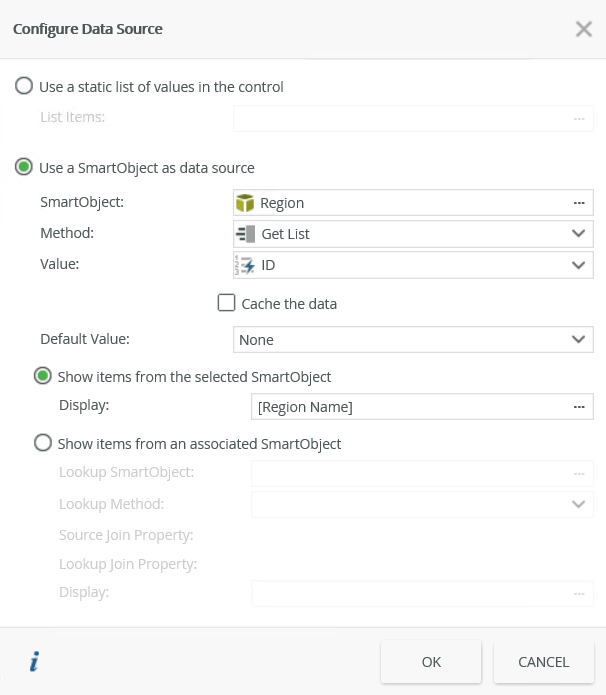Choose Show items from selected SmartObject
The width and height of the screenshot is (606, 695).
click(x=43, y=377)
